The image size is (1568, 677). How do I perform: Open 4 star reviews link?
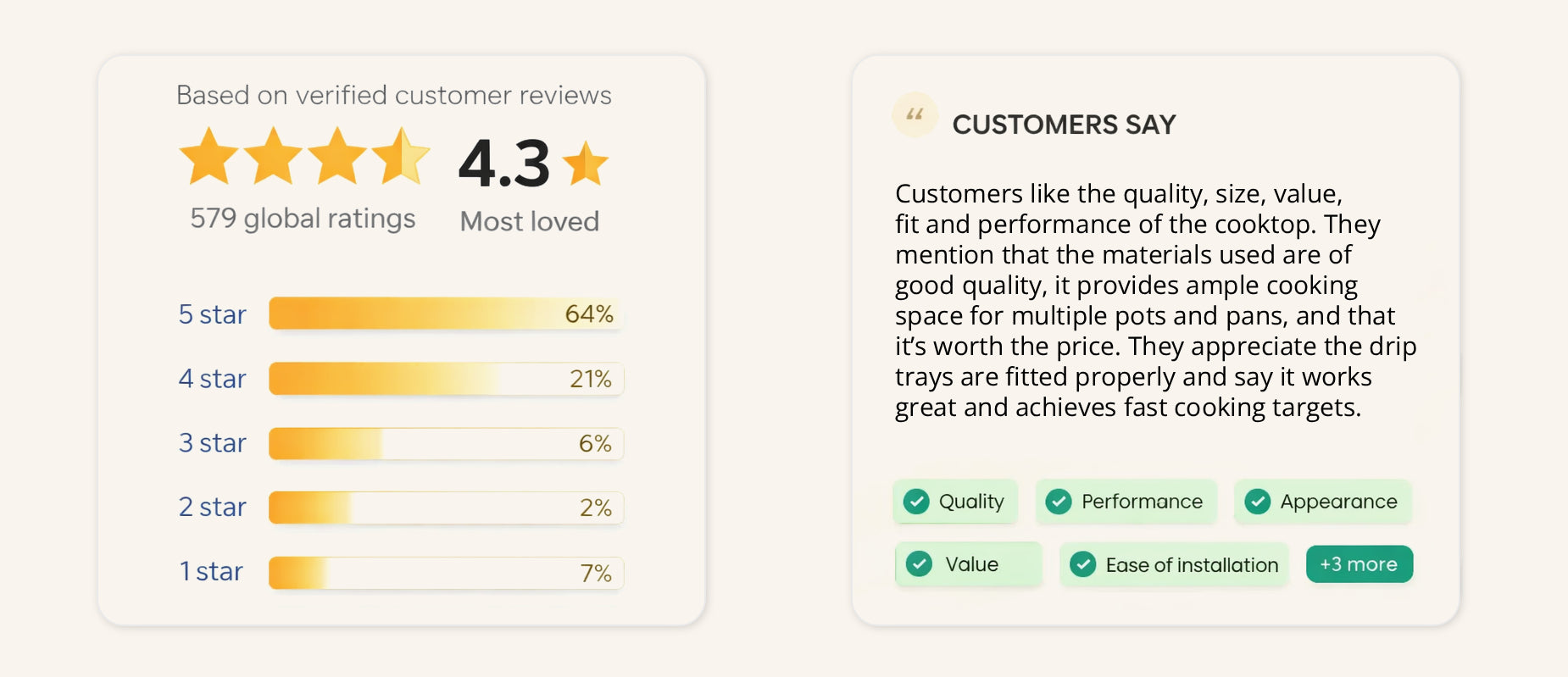(x=212, y=379)
